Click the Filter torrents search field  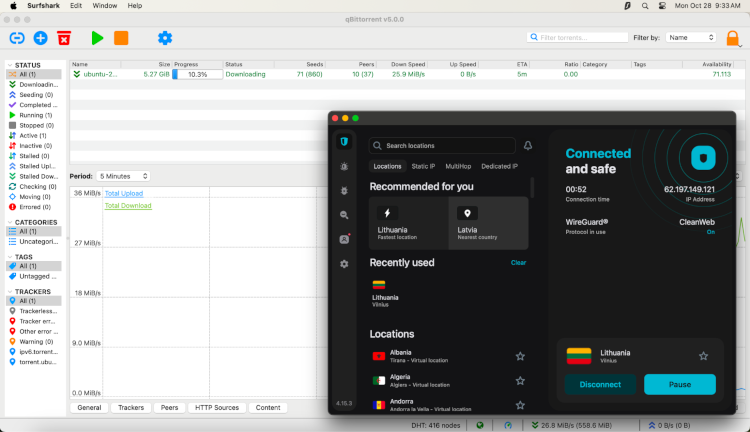[x=577, y=37]
